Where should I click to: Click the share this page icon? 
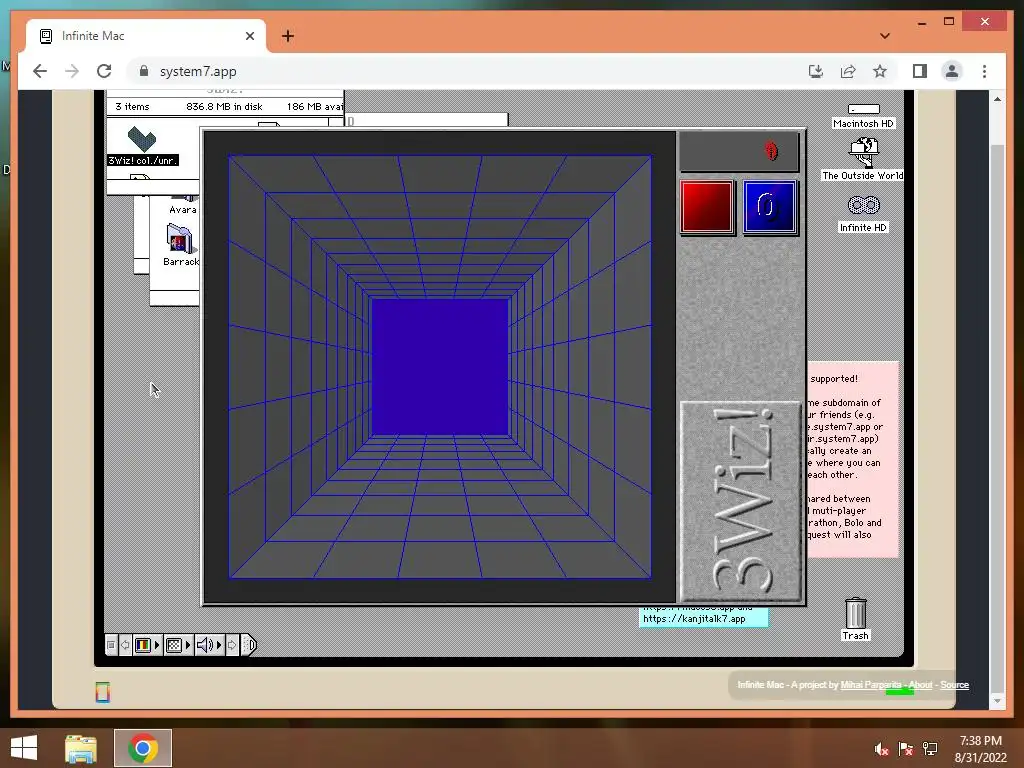[848, 71]
